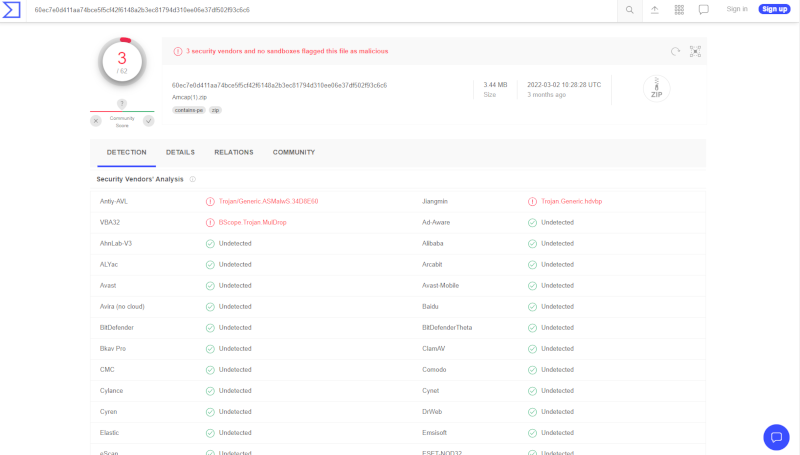Click the info icon beside Security Vendors' Analysis
800x455 pixels.
click(193, 179)
